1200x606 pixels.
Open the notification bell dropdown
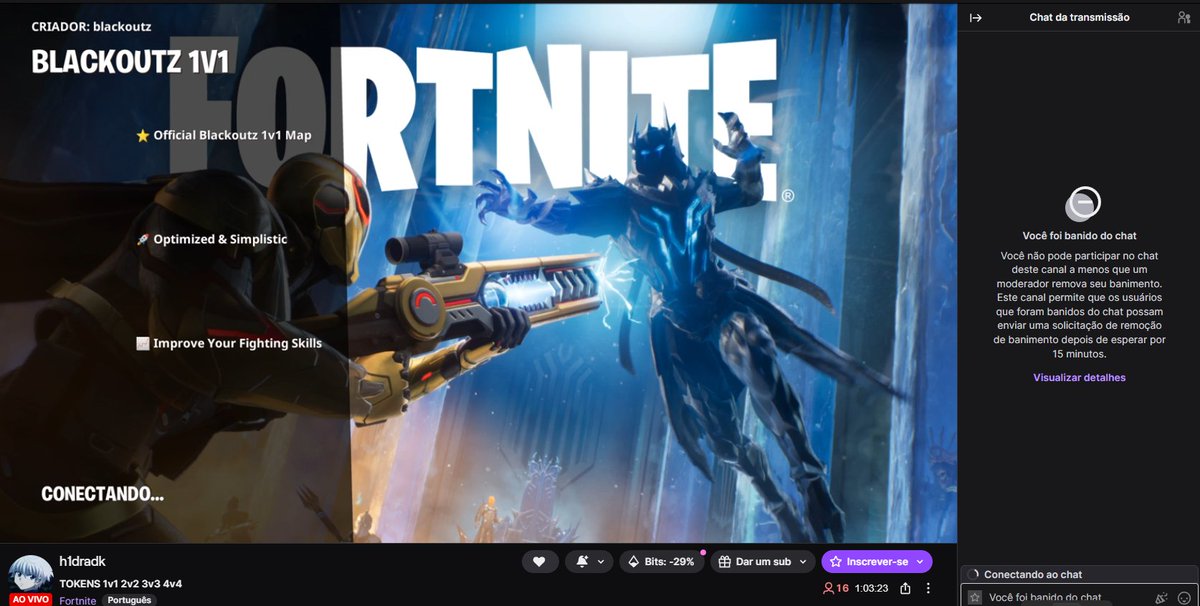589,562
